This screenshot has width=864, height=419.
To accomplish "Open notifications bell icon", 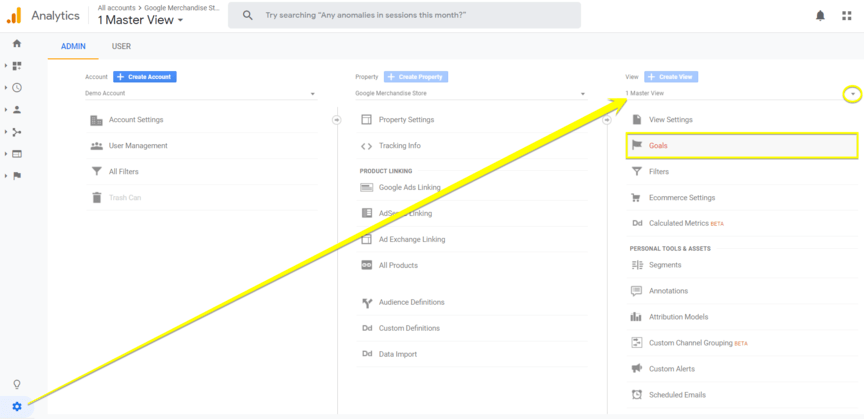I will [820, 15].
